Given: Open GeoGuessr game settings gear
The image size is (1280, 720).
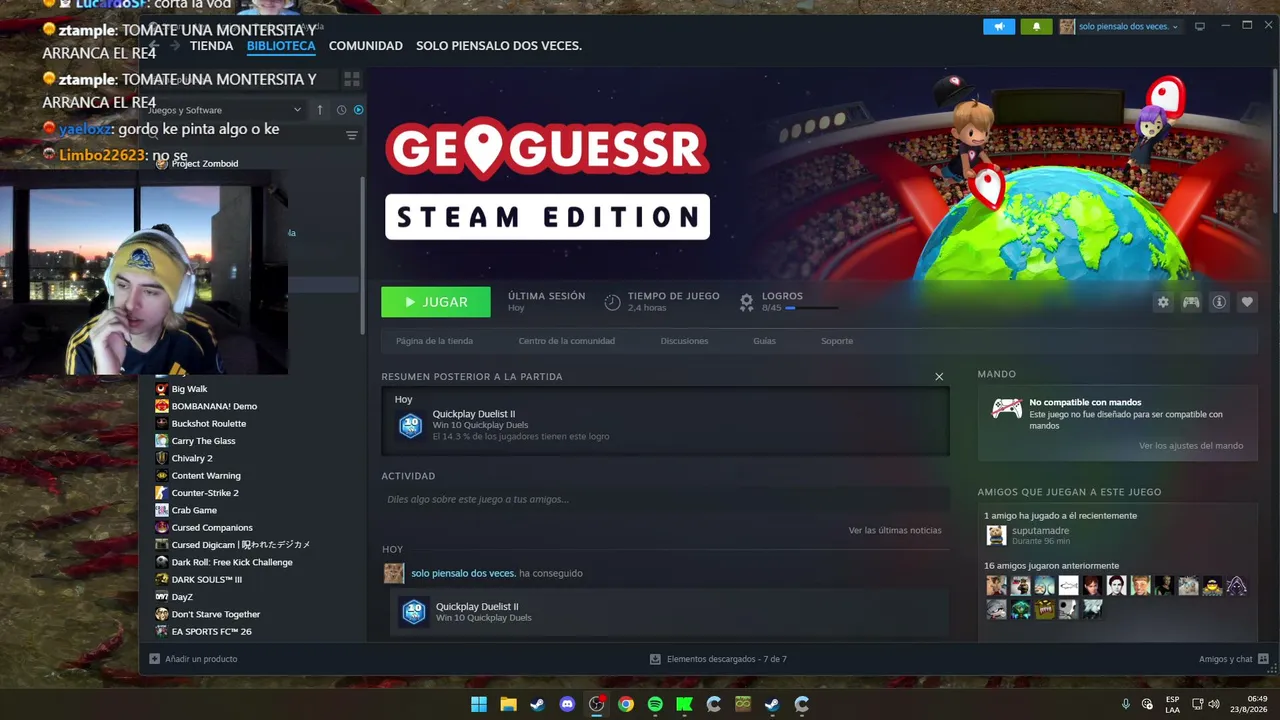Looking at the screenshot, I should 1163,302.
